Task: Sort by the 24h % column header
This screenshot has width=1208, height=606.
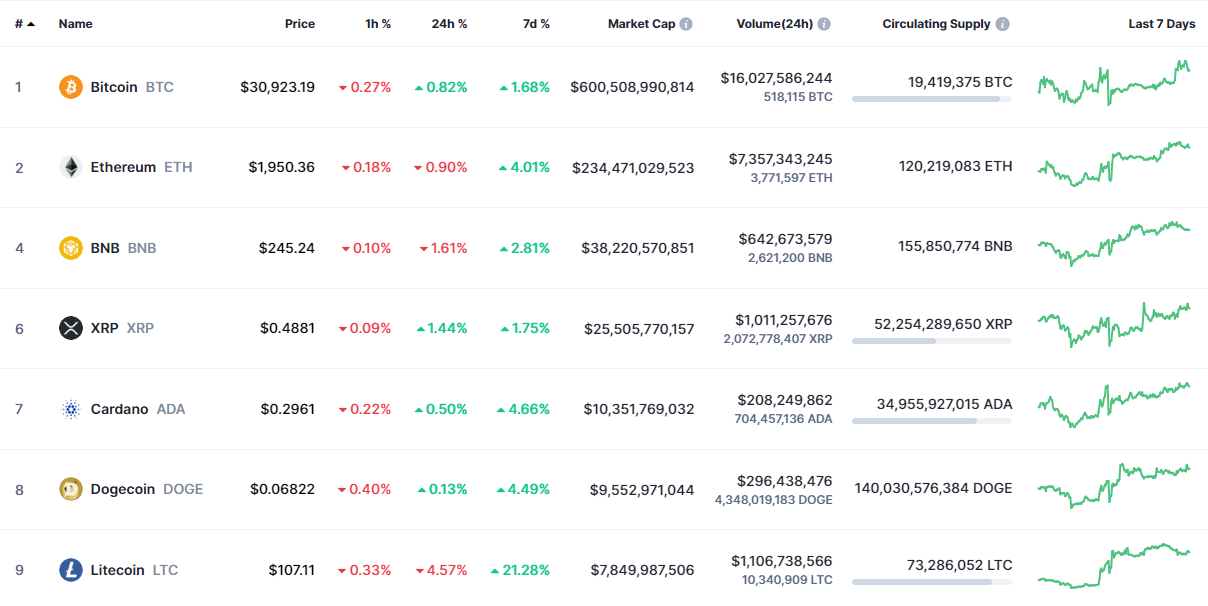Action: pyautogui.click(x=449, y=24)
